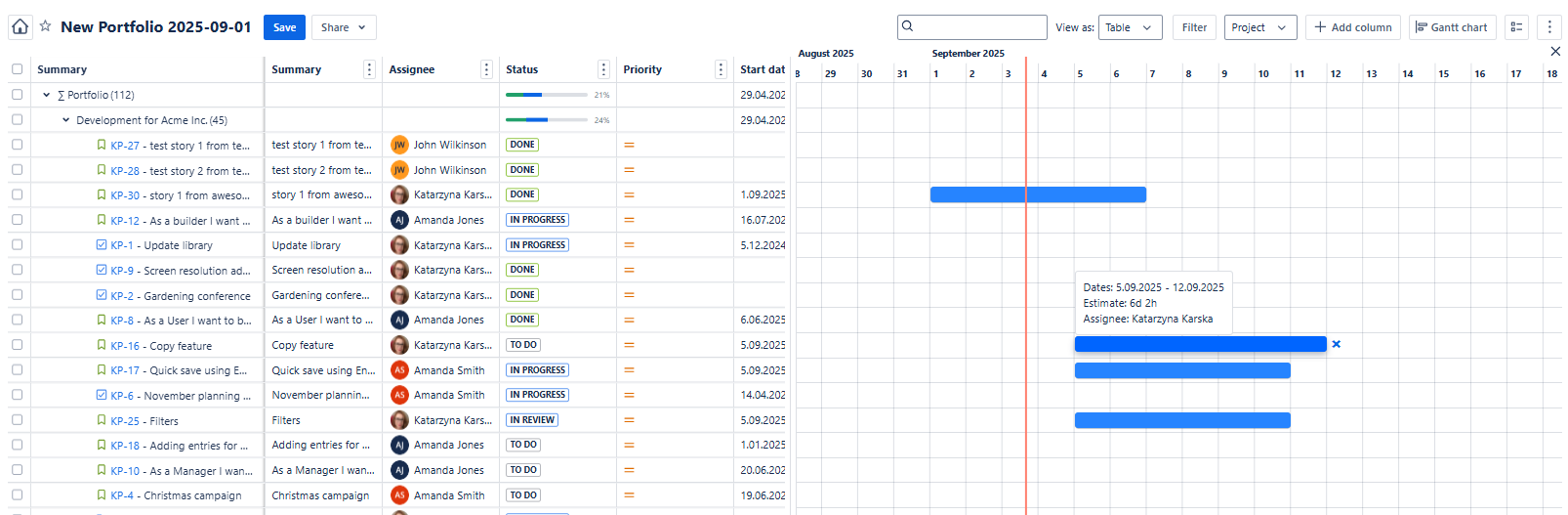This screenshot has width=1568, height=515.
Task: Open the three-dot more options menu
Action: [1548, 27]
